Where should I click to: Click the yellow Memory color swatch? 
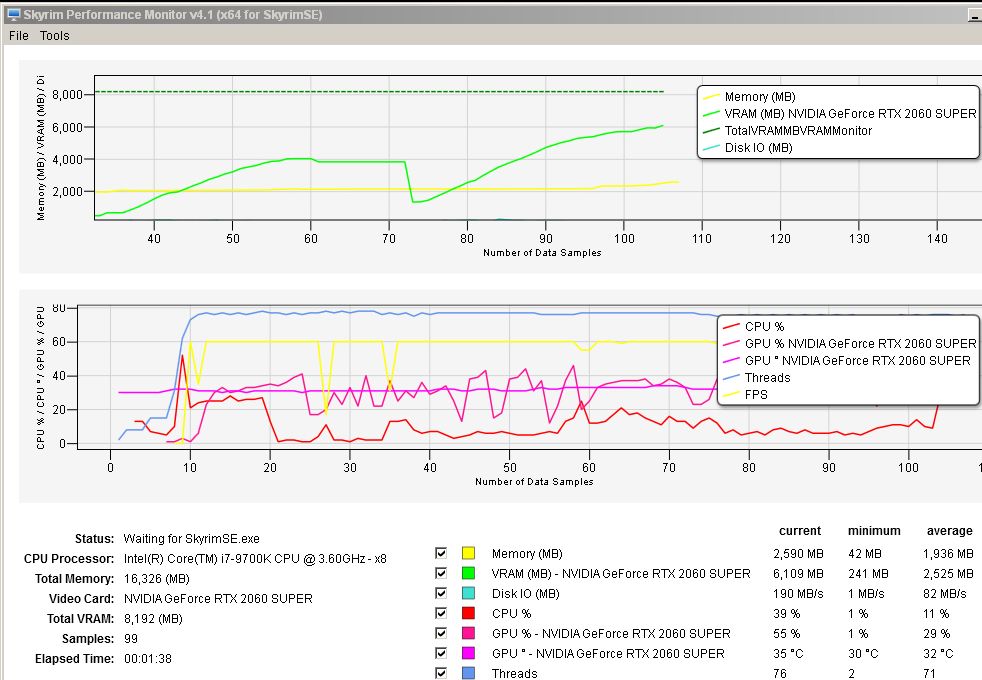click(468, 554)
